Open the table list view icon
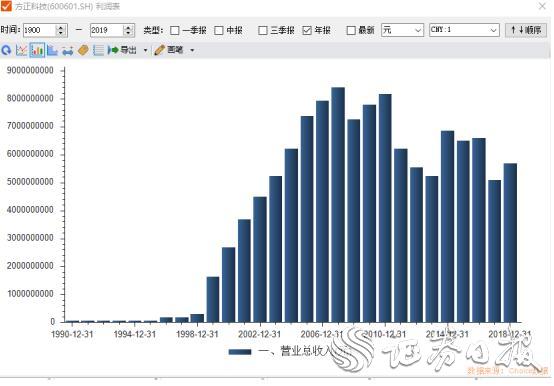Image resolution: width=554 pixels, height=386 pixels. [98, 51]
